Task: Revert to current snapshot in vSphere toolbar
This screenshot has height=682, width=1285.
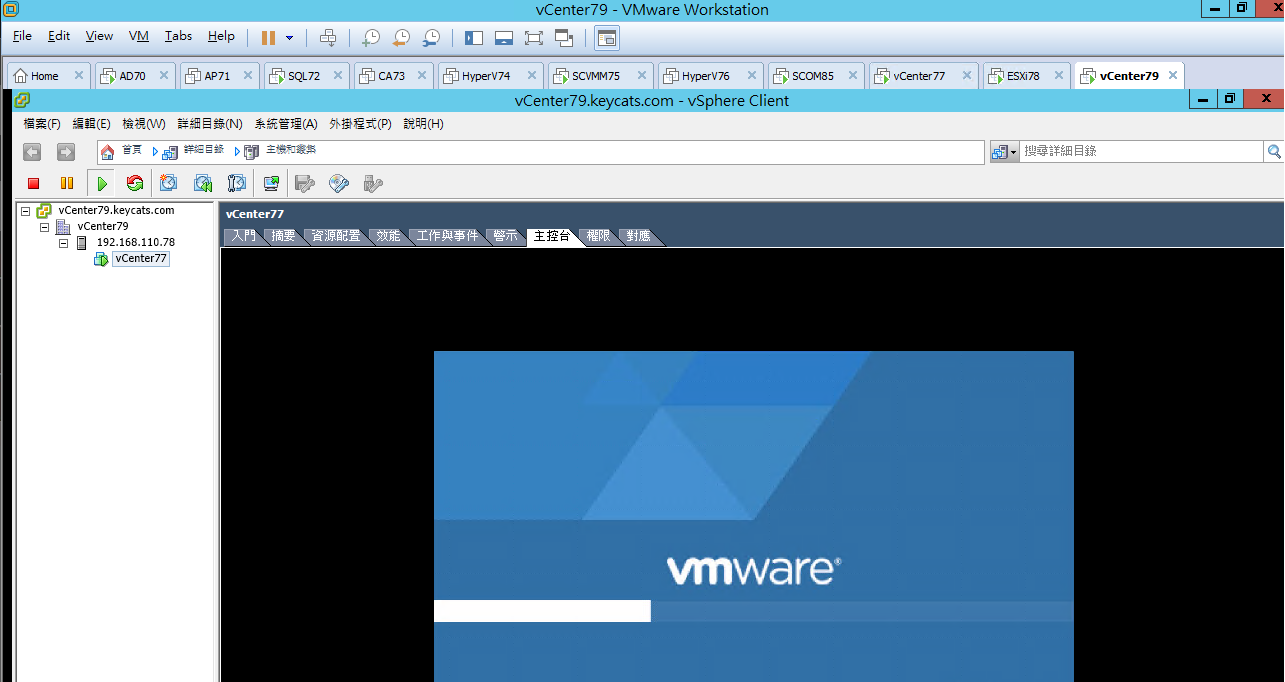Action: [x=203, y=183]
